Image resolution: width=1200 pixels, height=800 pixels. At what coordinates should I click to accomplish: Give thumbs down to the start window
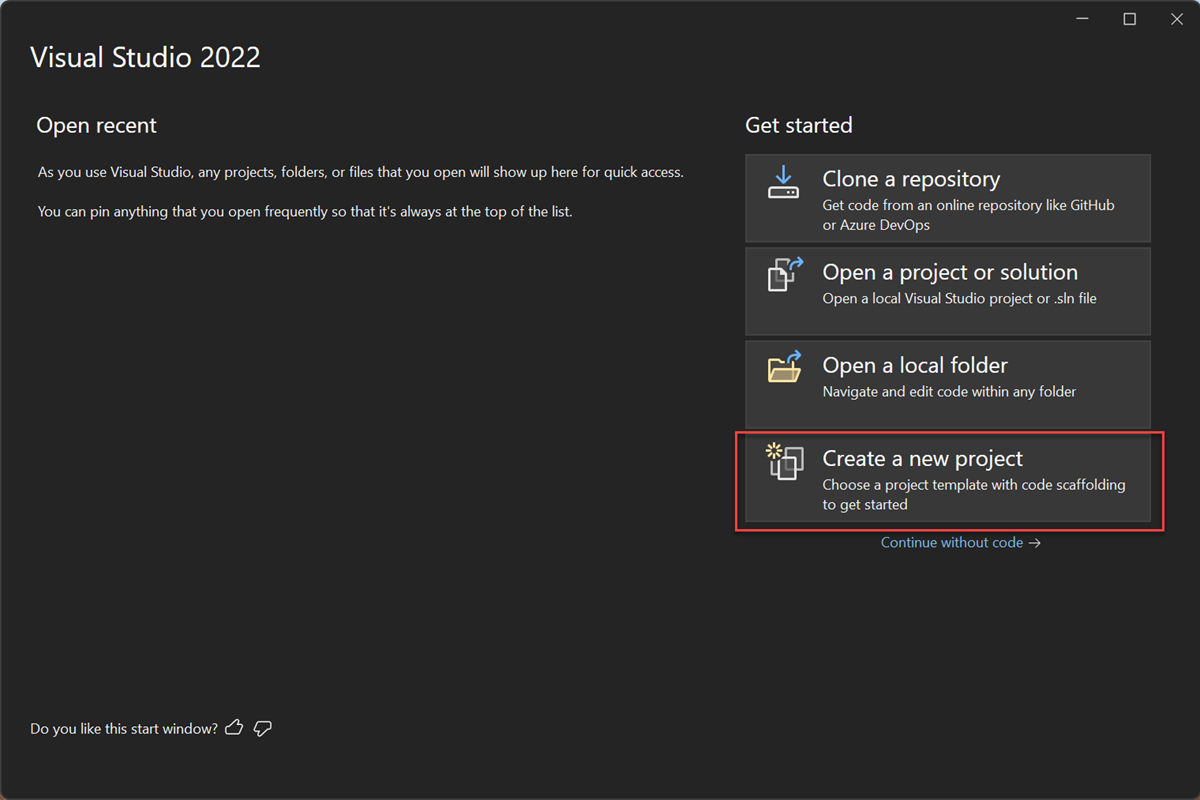point(262,728)
